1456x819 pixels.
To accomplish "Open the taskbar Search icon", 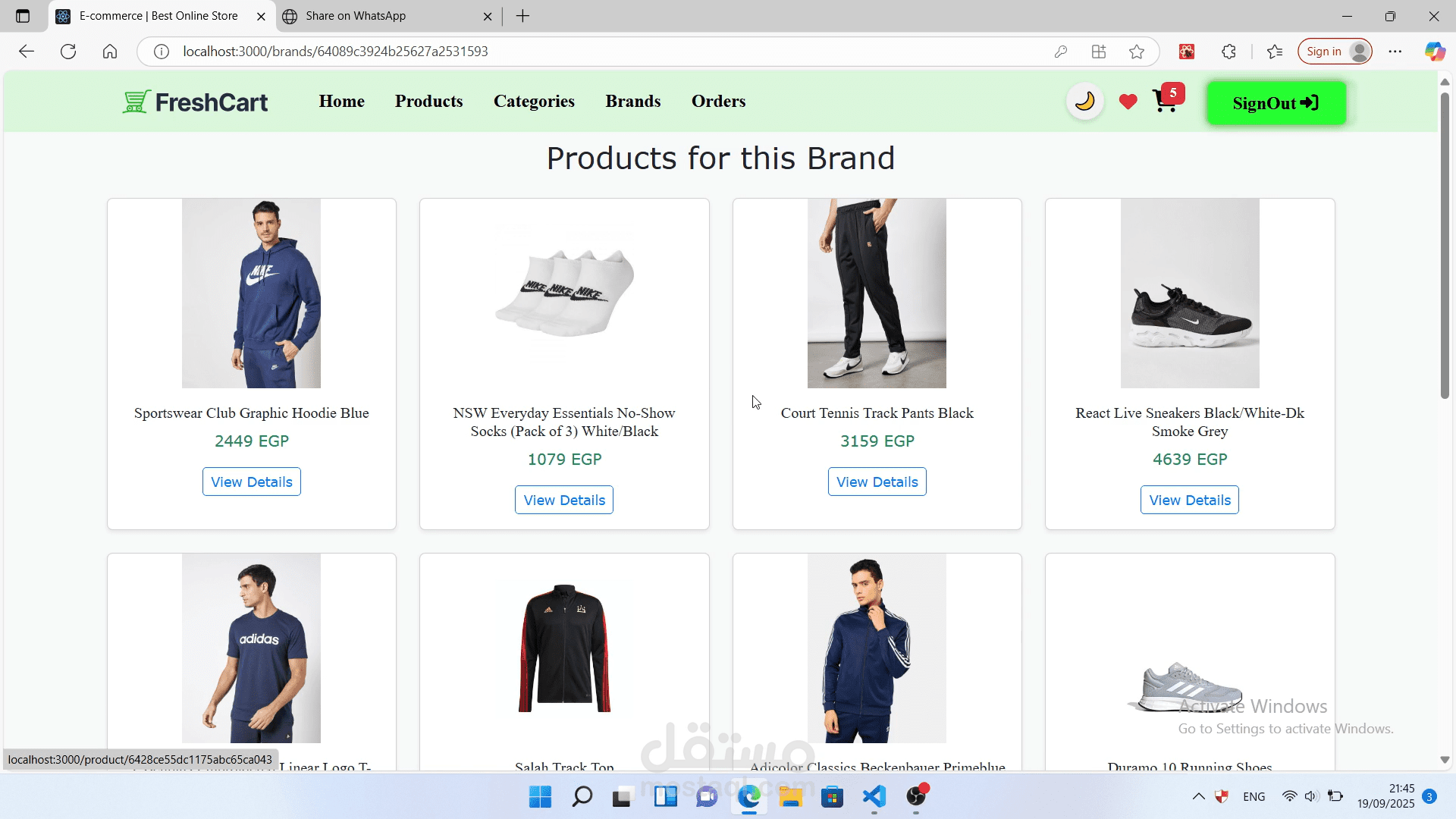I will (582, 797).
